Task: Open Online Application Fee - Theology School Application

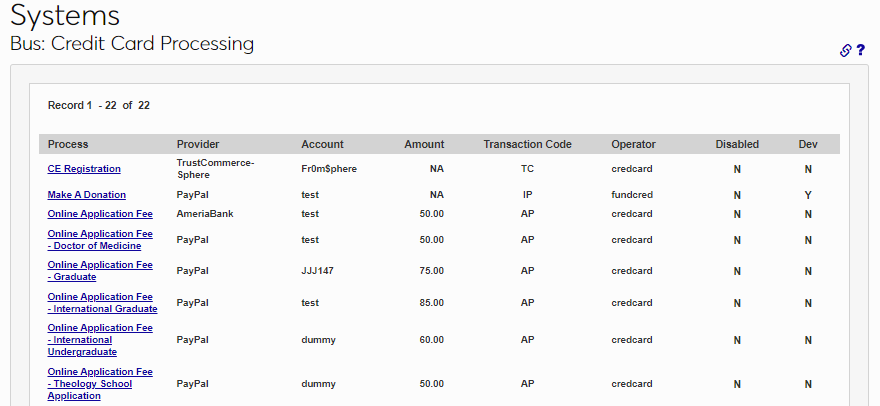Action: pos(100,384)
